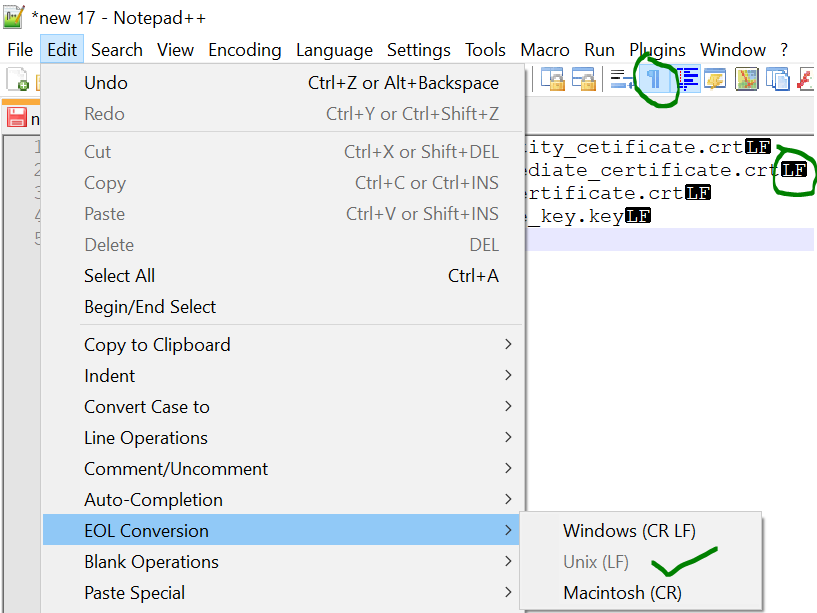
Task: Open Define your language icon
Action: (x=715, y=80)
